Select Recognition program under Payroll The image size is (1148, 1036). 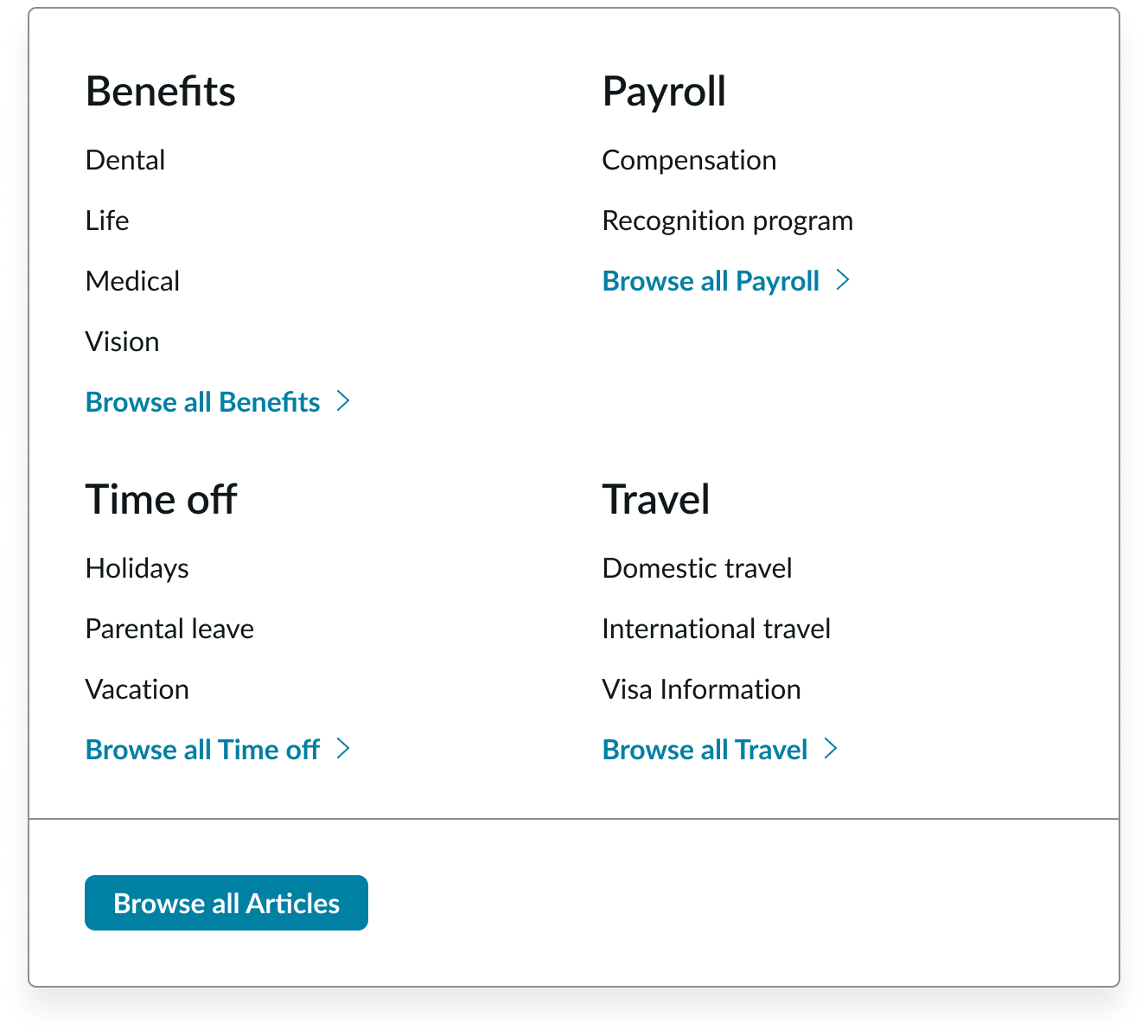click(727, 221)
